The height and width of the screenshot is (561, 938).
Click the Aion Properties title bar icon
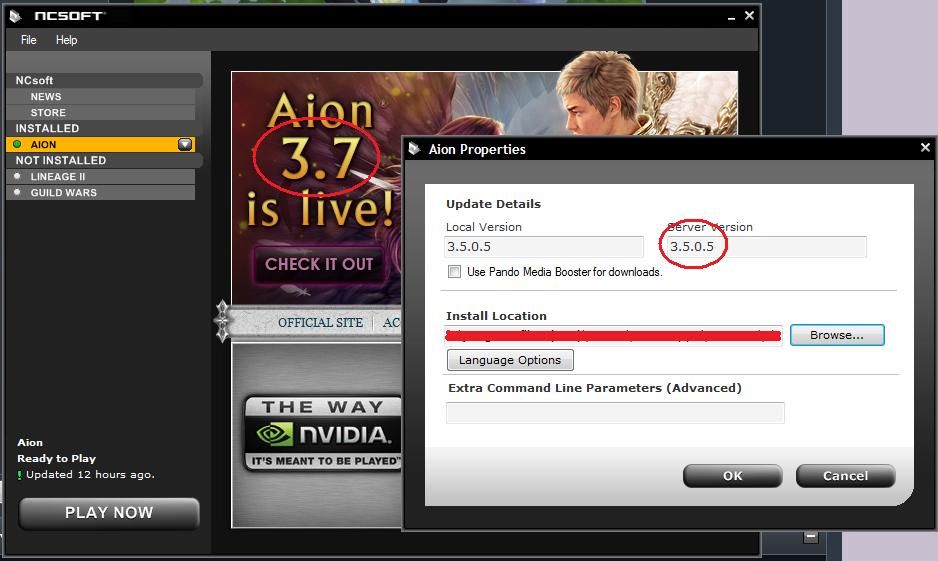pyautogui.click(x=414, y=148)
